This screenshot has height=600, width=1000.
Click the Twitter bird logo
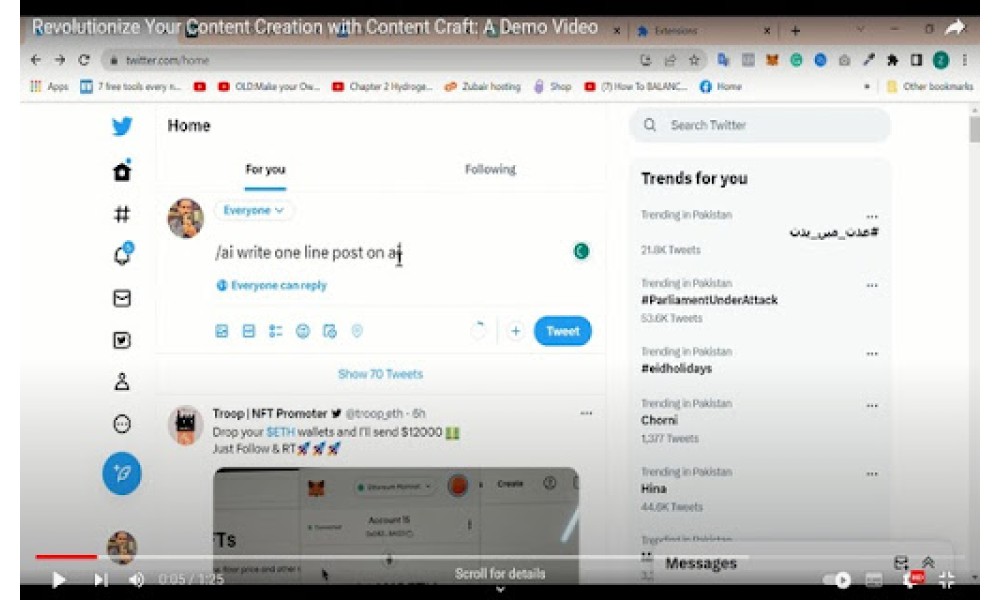coord(122,126)
